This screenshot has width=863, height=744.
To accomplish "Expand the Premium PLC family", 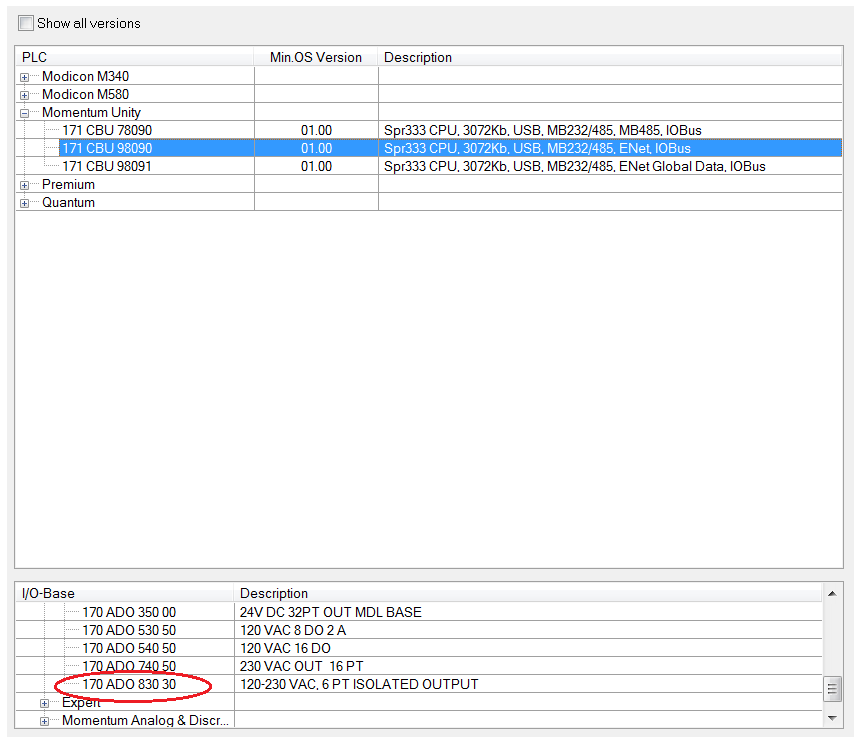I will [24, 185].
